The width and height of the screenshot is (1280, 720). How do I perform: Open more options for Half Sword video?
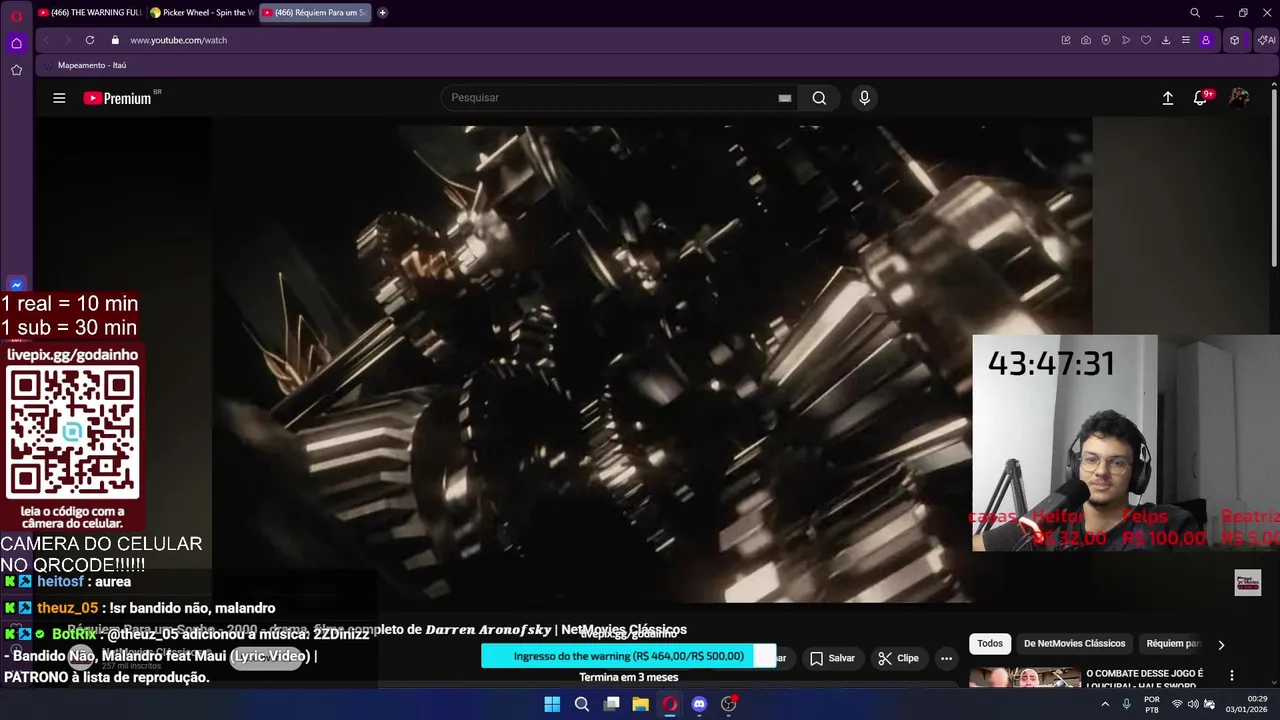click(1232, 676)
